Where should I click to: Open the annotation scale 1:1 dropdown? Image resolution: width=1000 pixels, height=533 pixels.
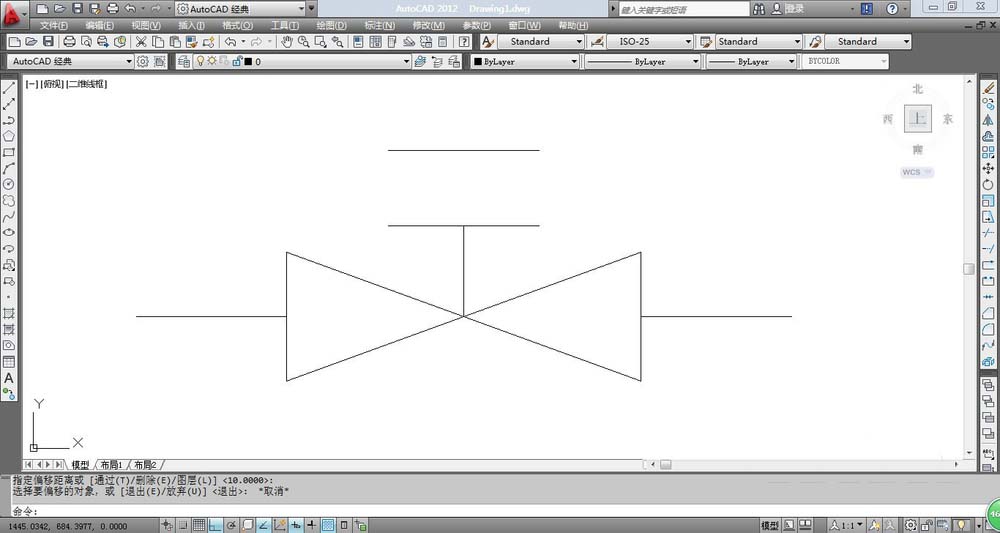pyautogui.click(x=846, y=525)
